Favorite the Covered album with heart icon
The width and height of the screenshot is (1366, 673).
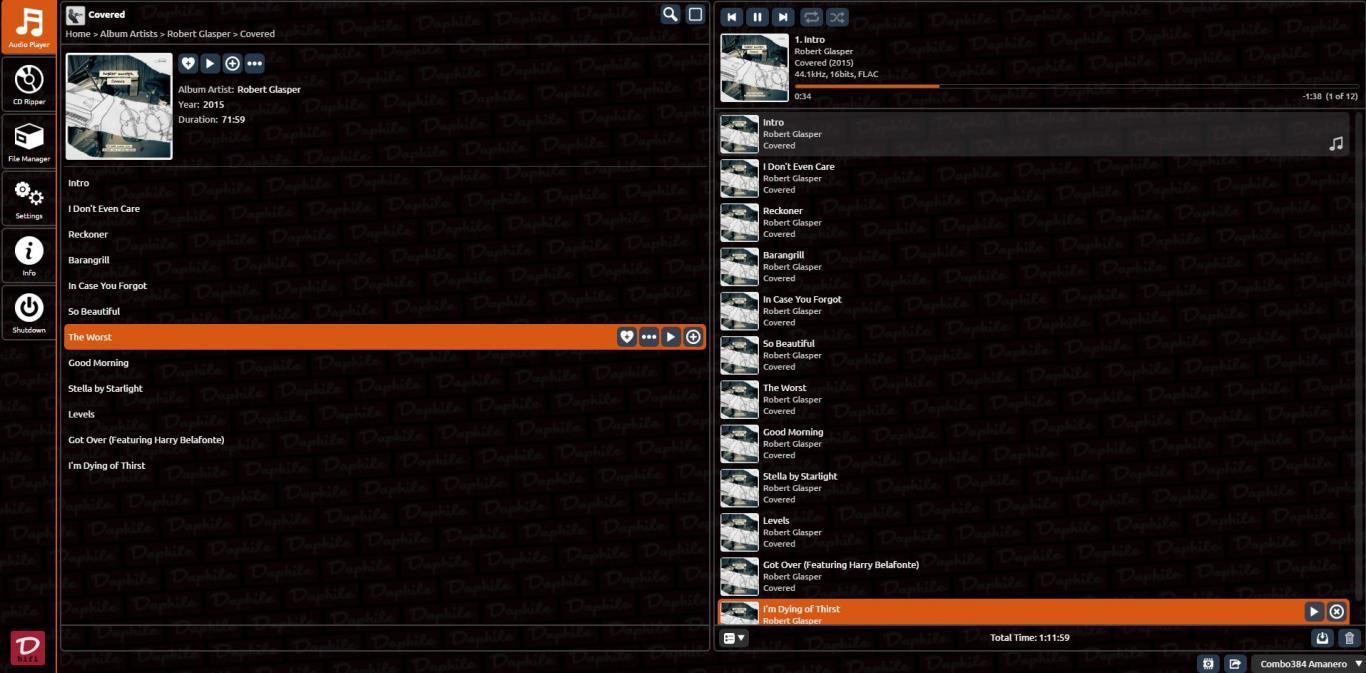(188, 63)
